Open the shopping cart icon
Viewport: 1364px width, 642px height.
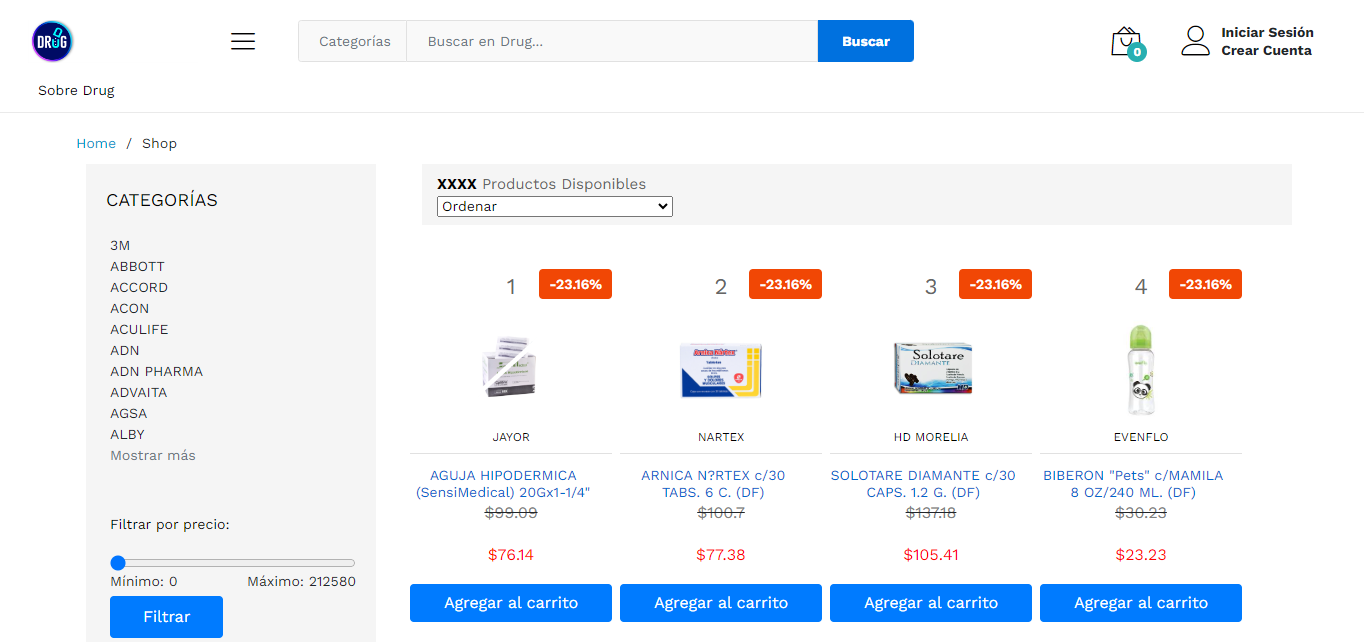pos(1126,42)
